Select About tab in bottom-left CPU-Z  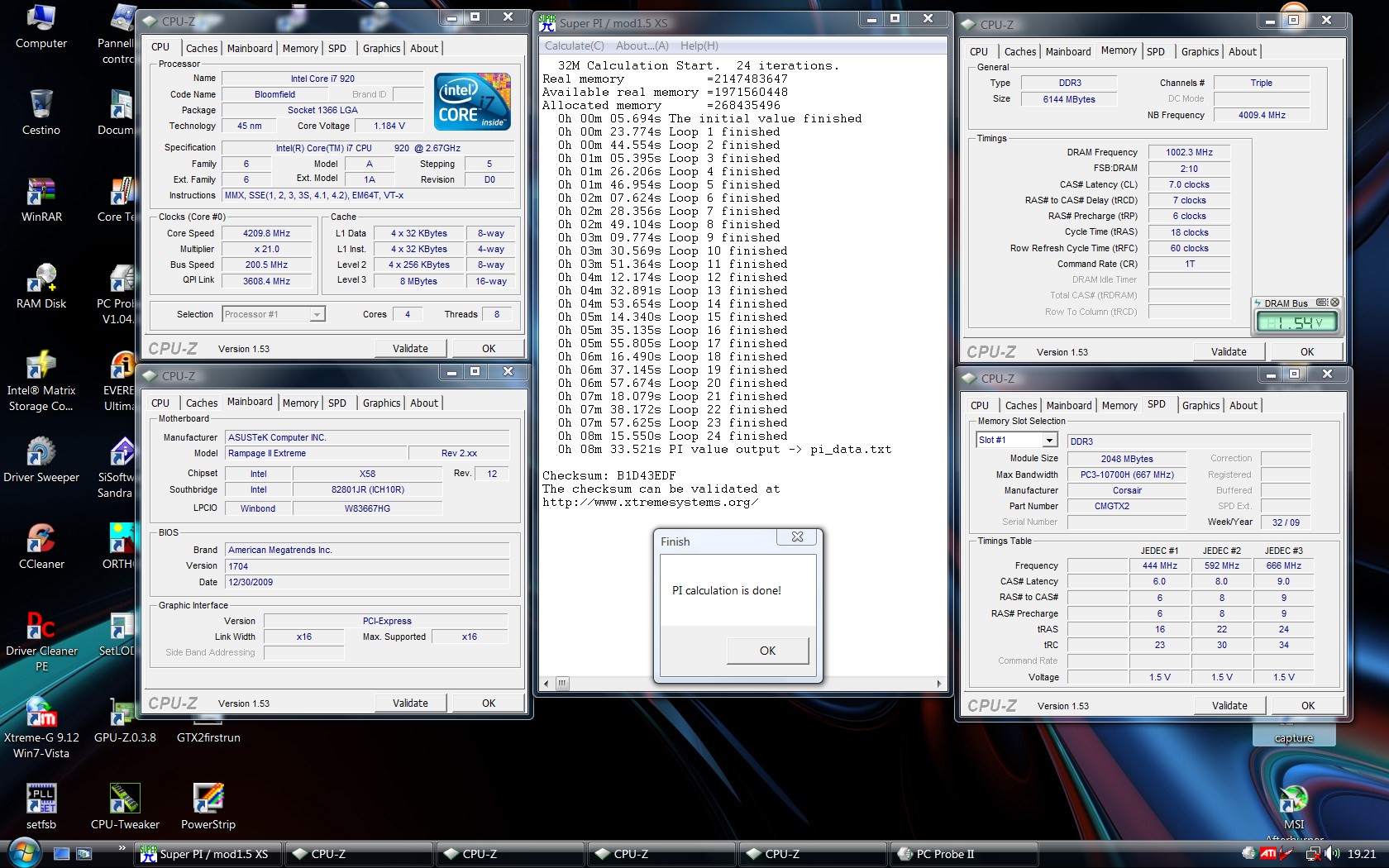(x=424, y=403)
